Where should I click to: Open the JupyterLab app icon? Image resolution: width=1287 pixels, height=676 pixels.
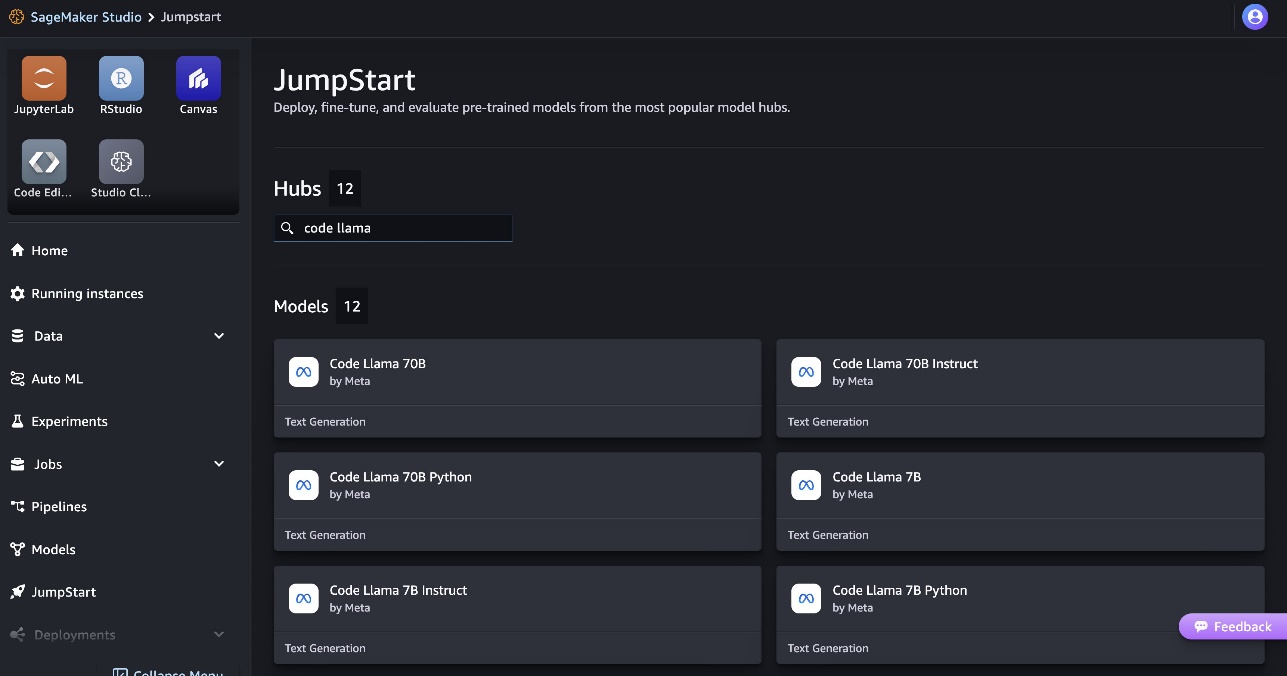coord(44,78)
